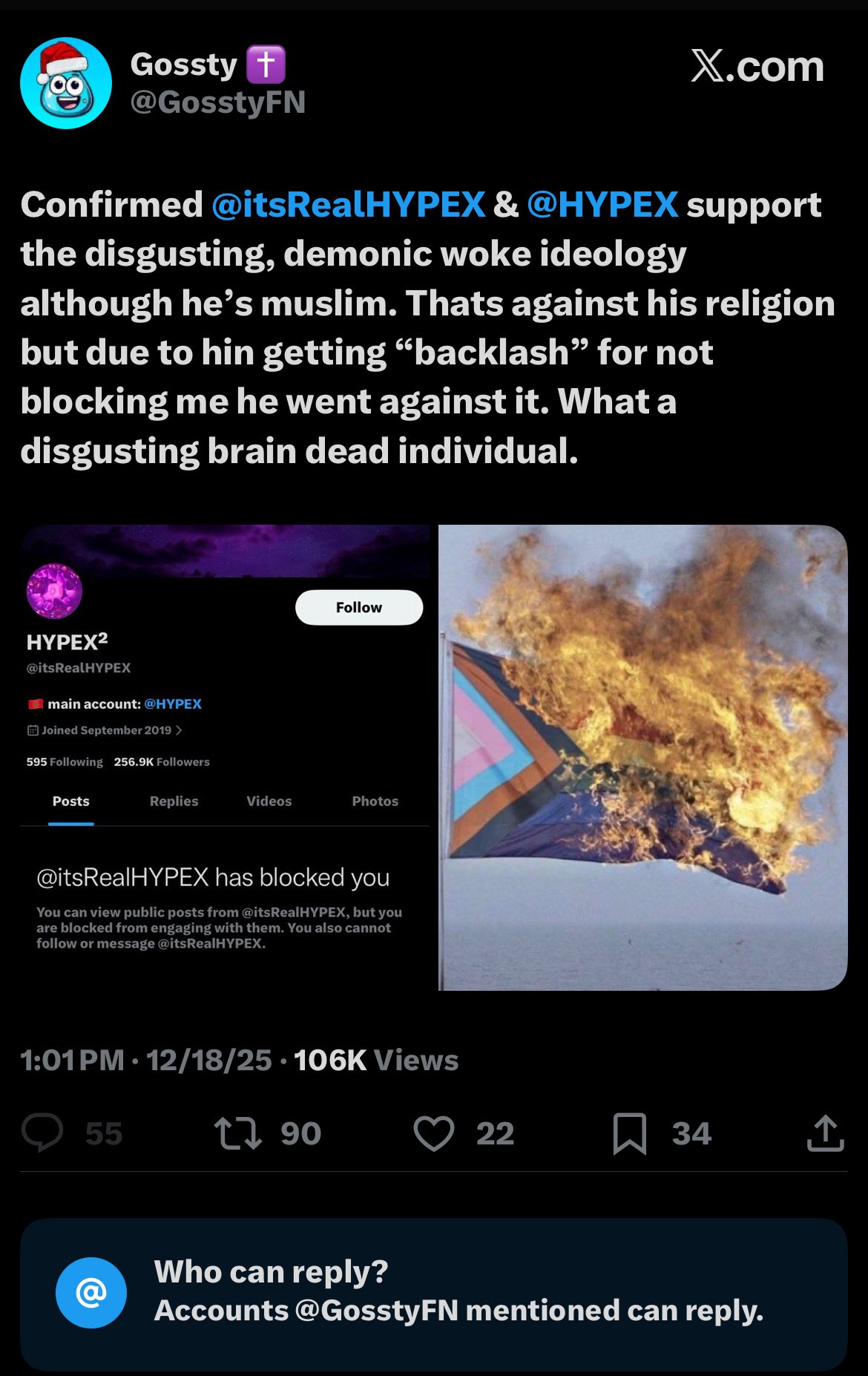Image resolution: width=868 pixels, height=1376 pixels.
Task: Like the post with heart icon
Action: (433, 1133)
